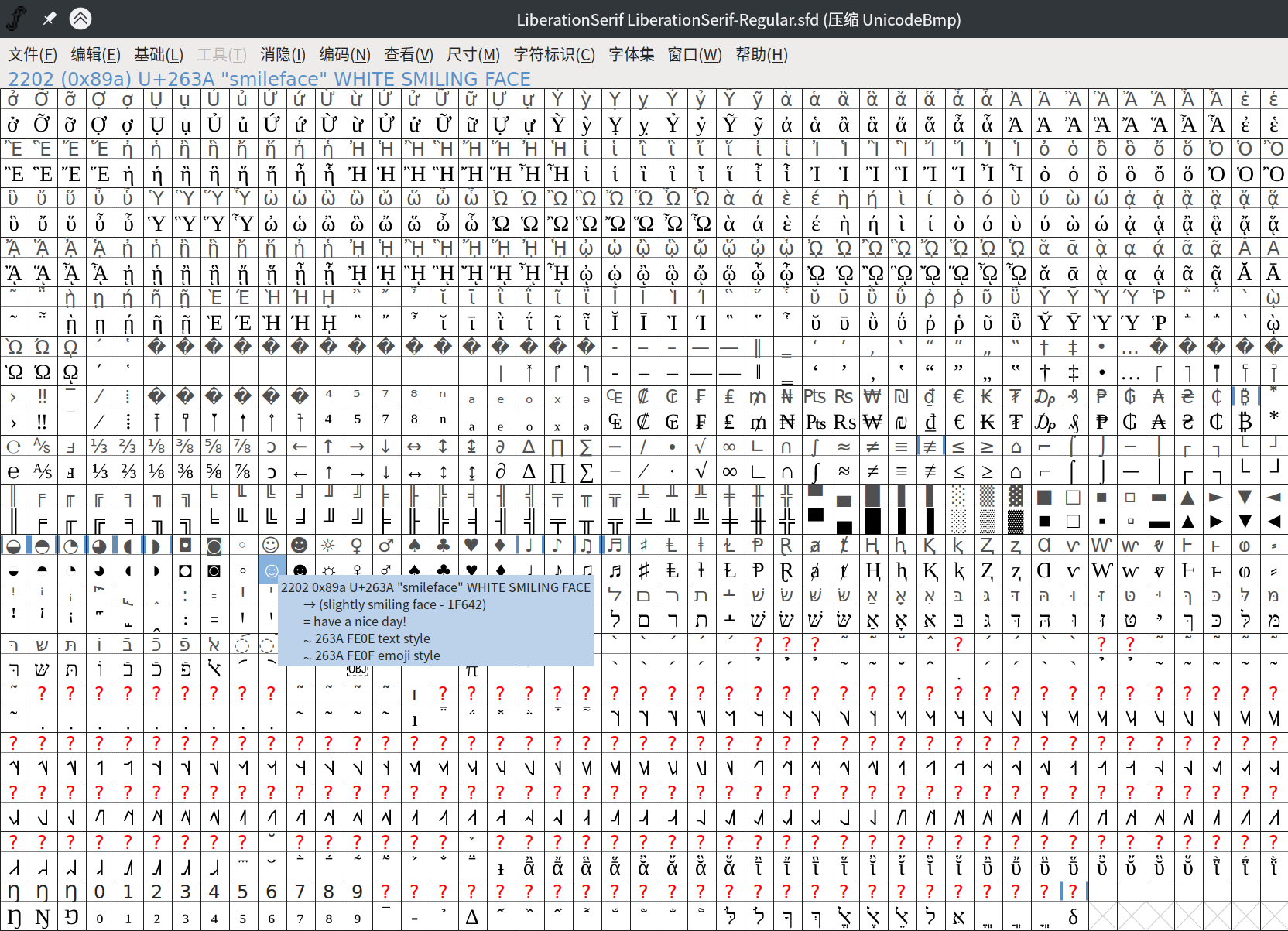The width and height of the screenshot is (1288, 931).
Task: Open the 查看(V) menu
Action: pyautogui.click(x=409, y=55)
